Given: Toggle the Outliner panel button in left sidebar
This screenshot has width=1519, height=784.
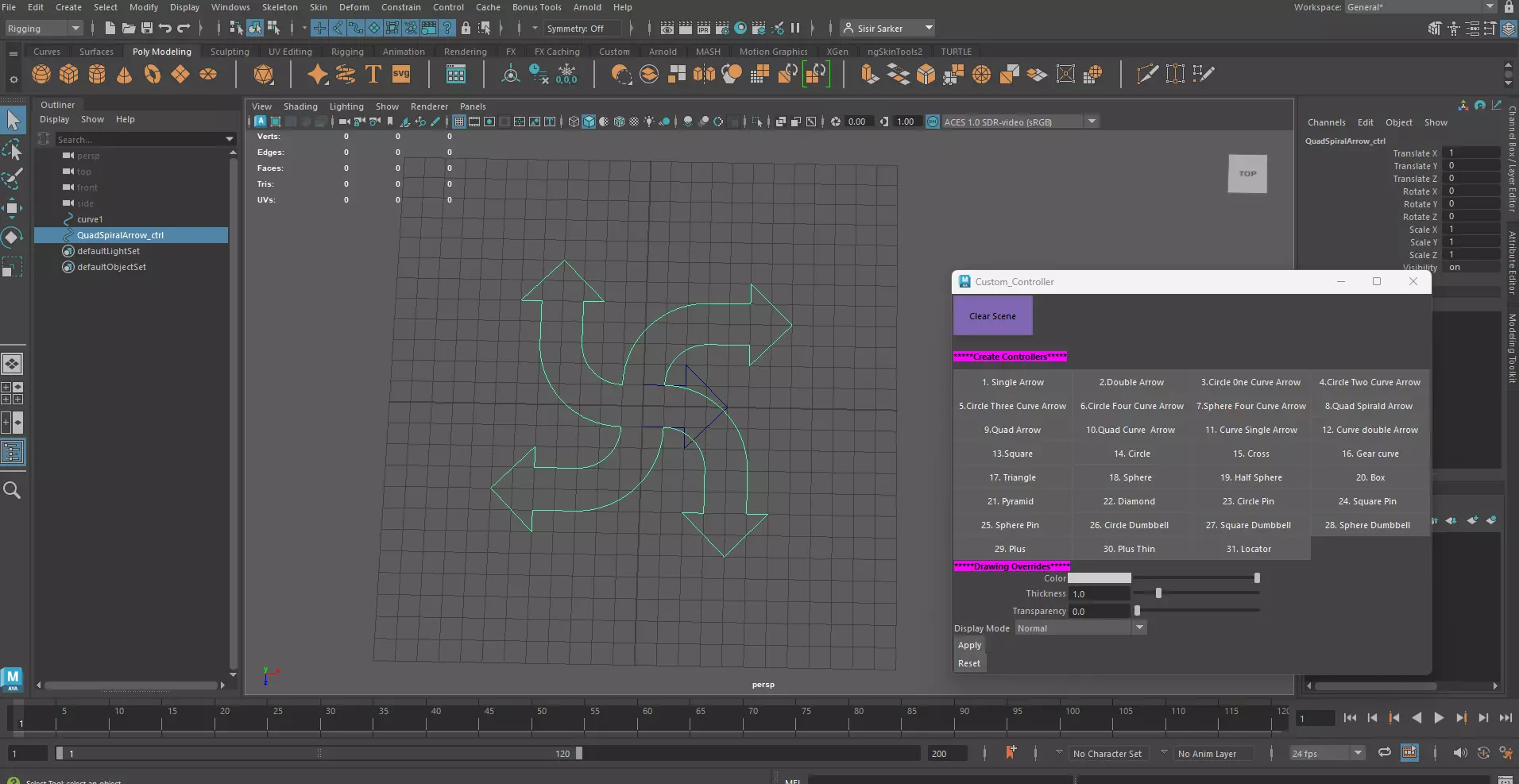Looking at the screenshot, I should (12, 453).
